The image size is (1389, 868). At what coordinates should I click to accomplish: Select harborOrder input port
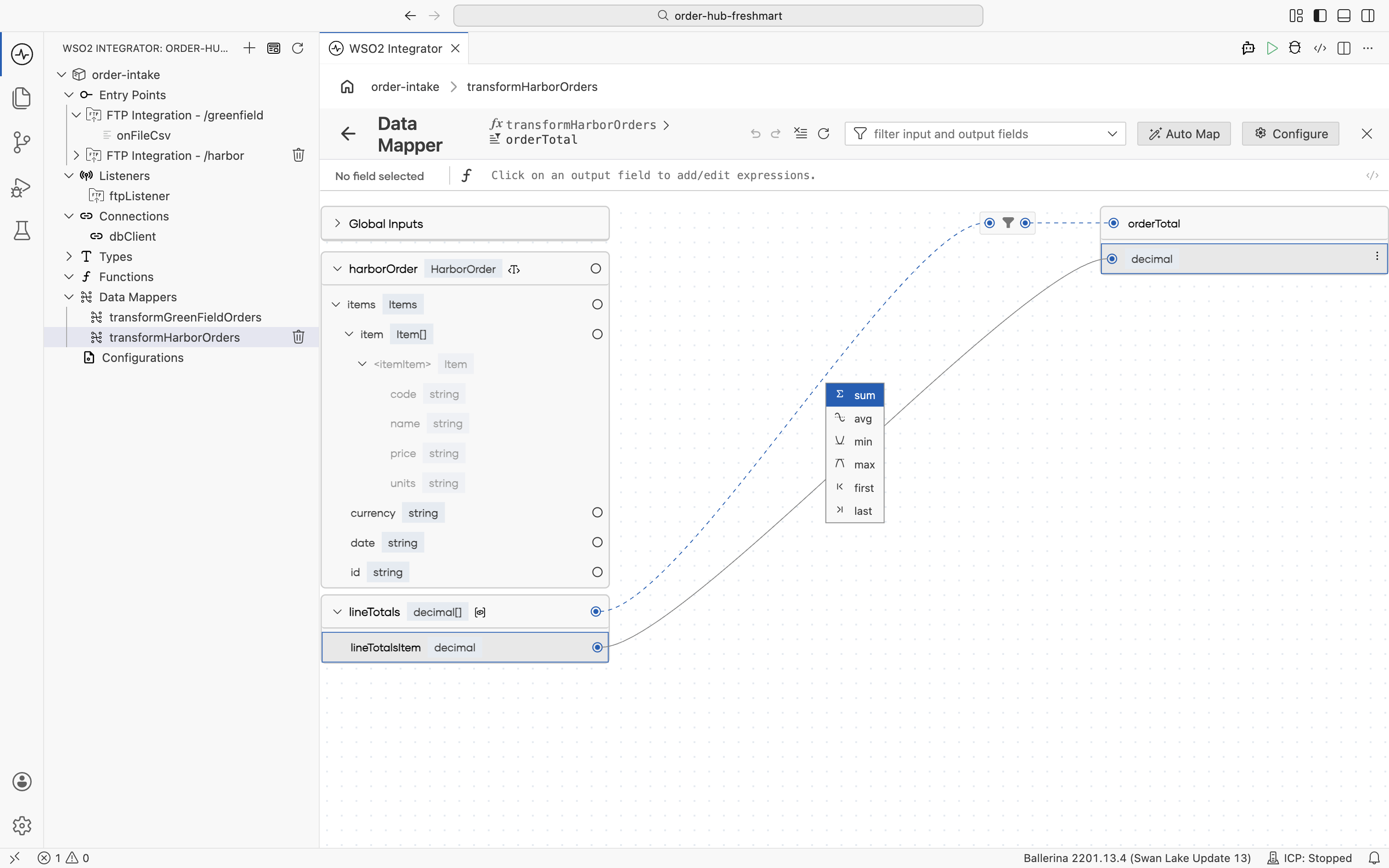coord(596,269)
